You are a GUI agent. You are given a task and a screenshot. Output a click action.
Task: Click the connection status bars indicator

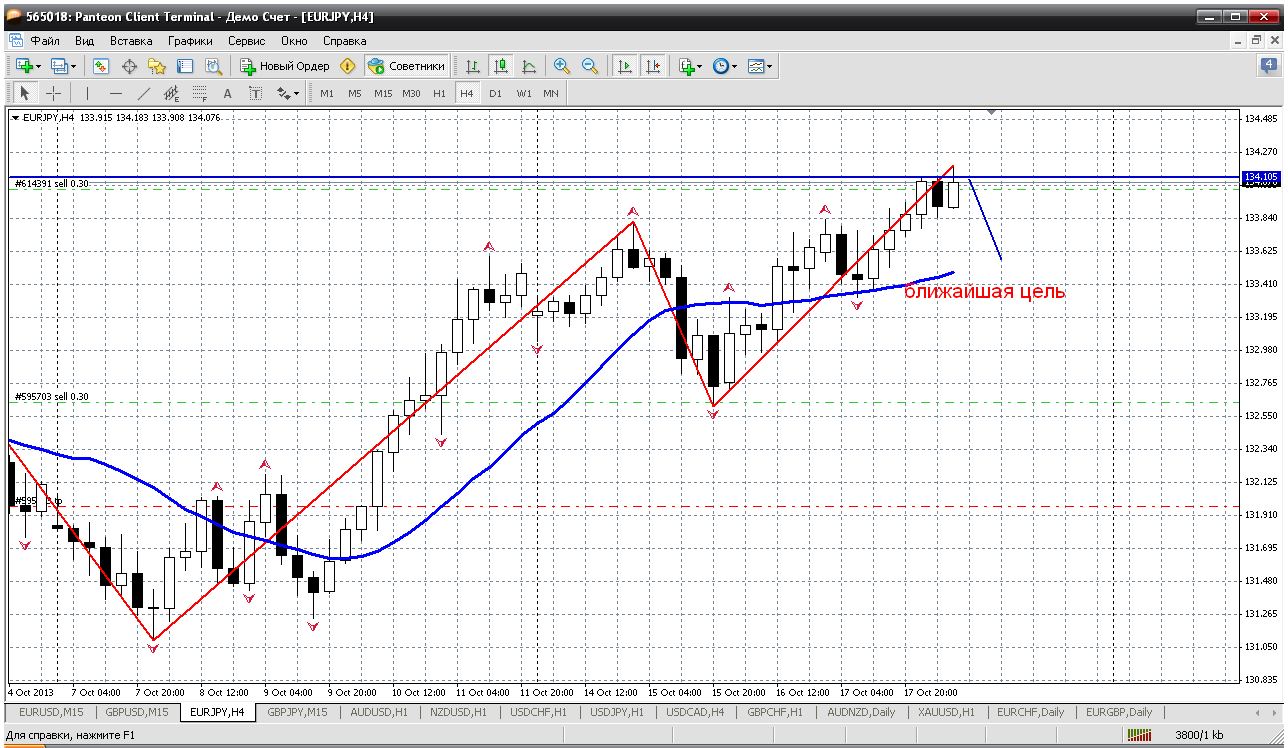click(x=1141, y=735)
